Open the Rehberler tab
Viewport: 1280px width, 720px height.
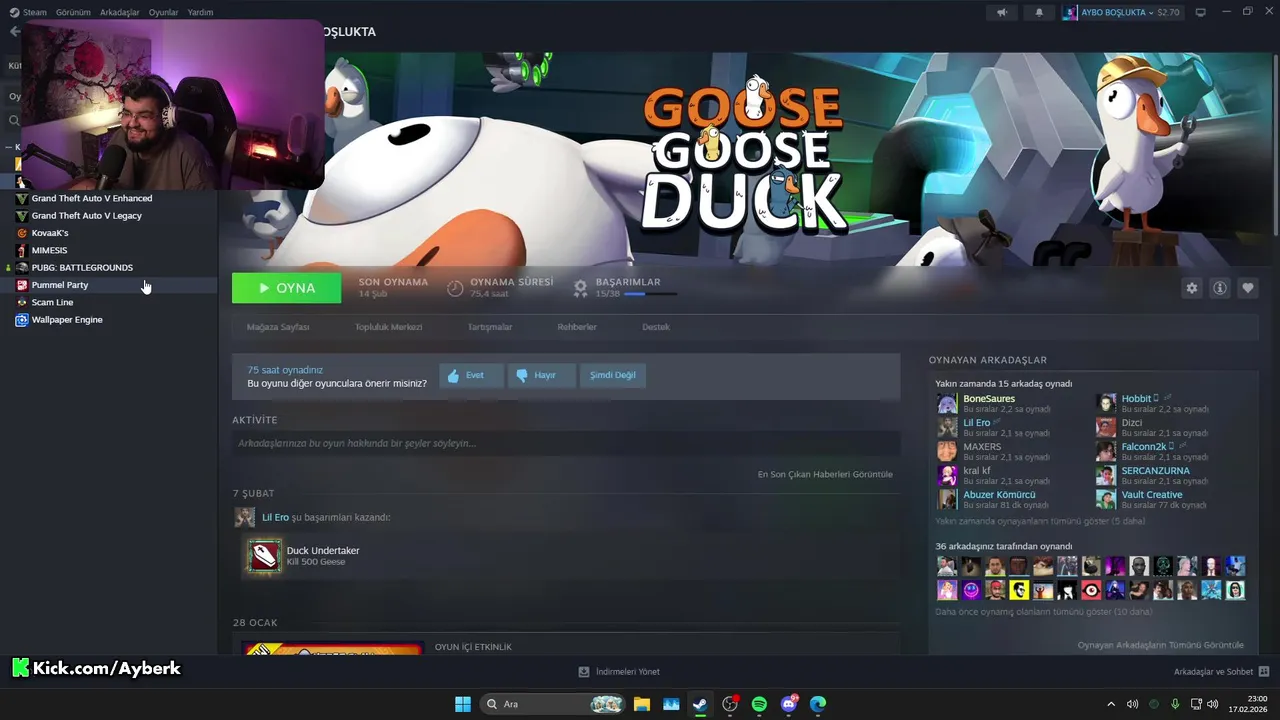(x=577, y=327)
